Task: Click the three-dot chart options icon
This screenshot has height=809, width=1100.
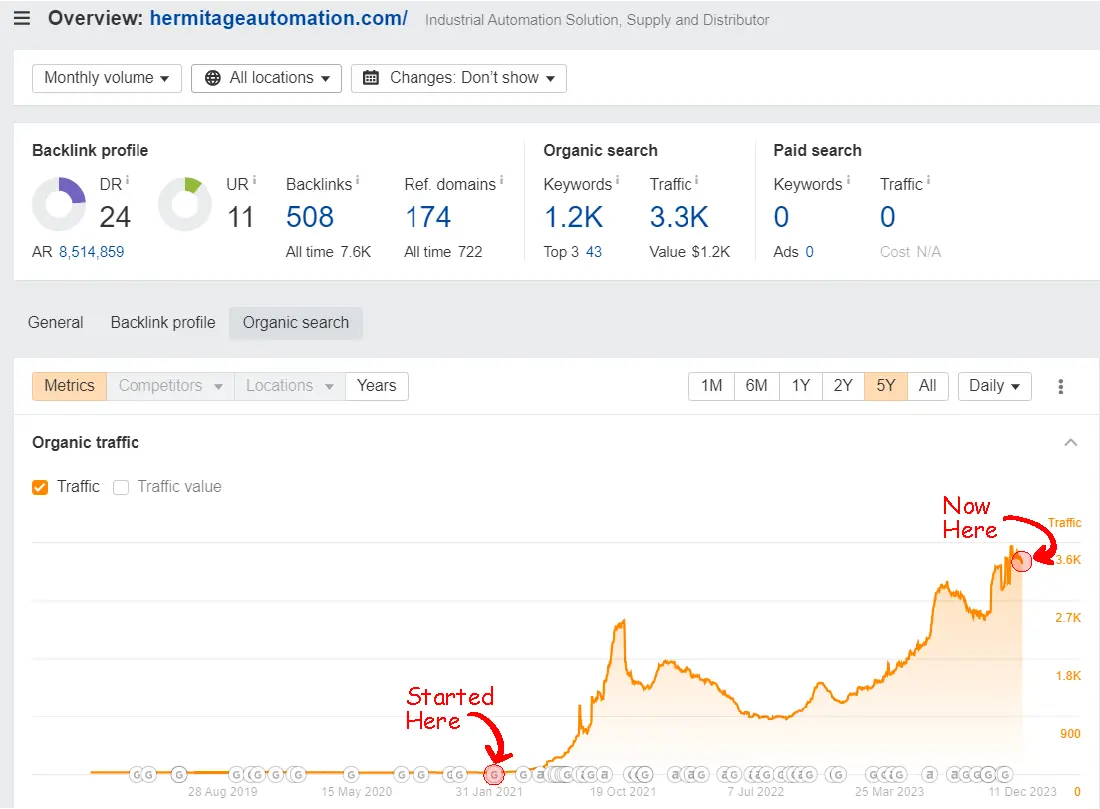Action: point(1061,386)
